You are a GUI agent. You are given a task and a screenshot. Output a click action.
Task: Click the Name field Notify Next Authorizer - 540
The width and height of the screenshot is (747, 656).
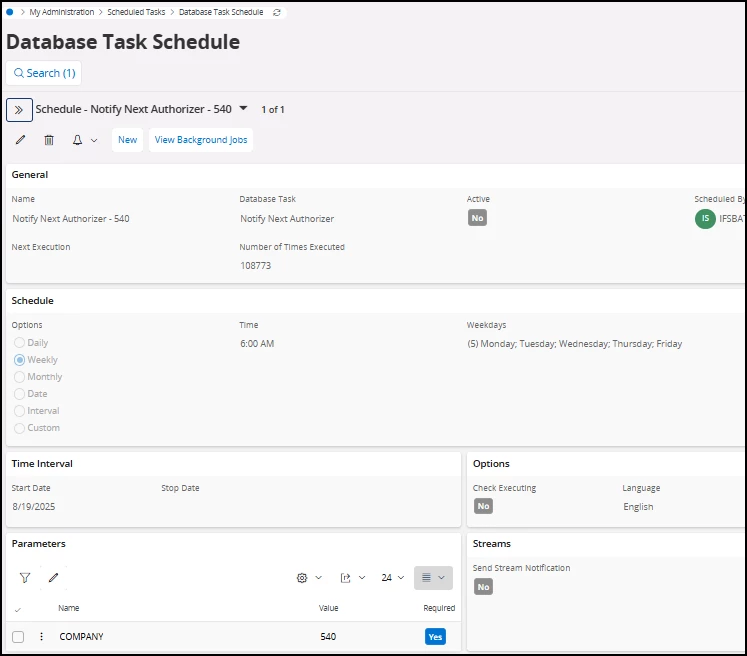tap(71, 219)
